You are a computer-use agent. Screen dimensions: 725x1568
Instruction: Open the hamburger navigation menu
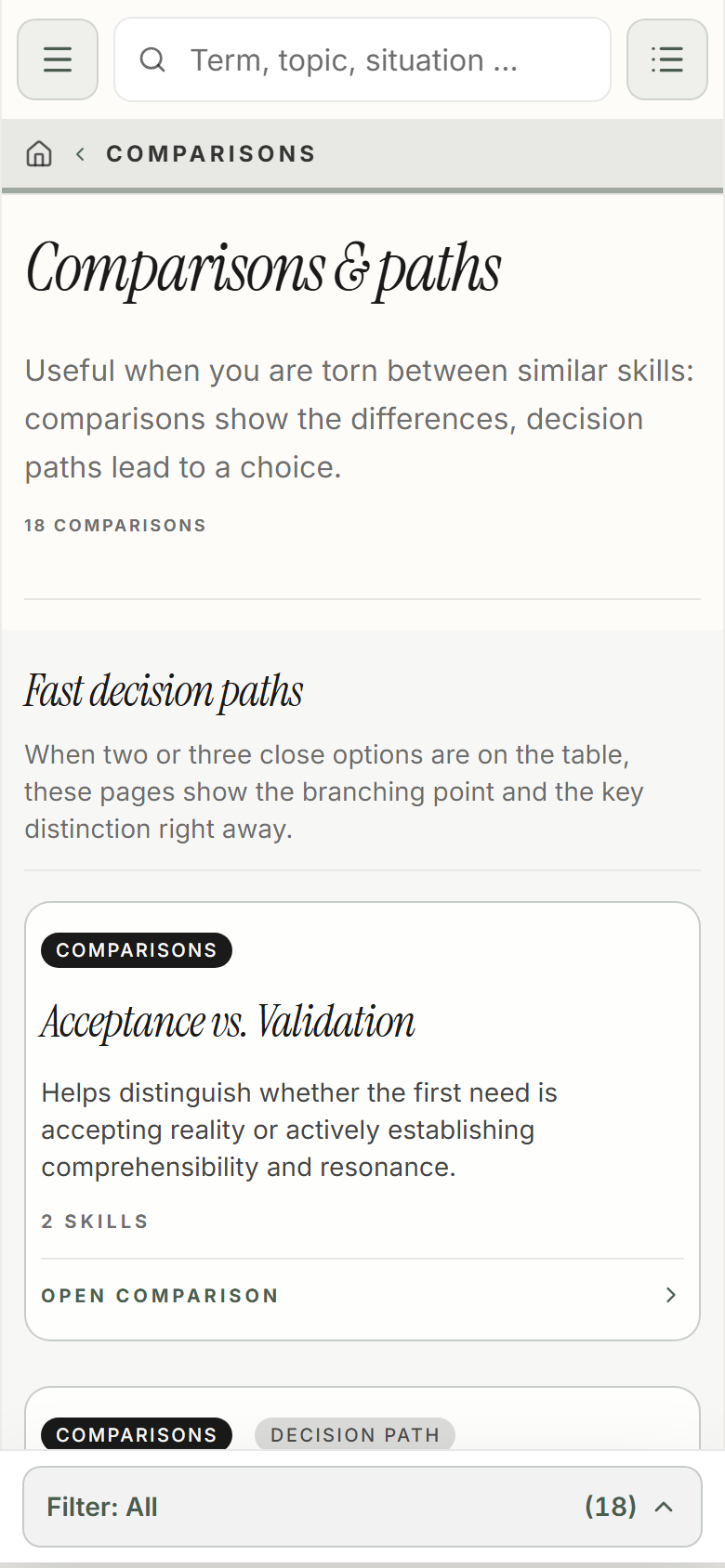click(58, 59)
